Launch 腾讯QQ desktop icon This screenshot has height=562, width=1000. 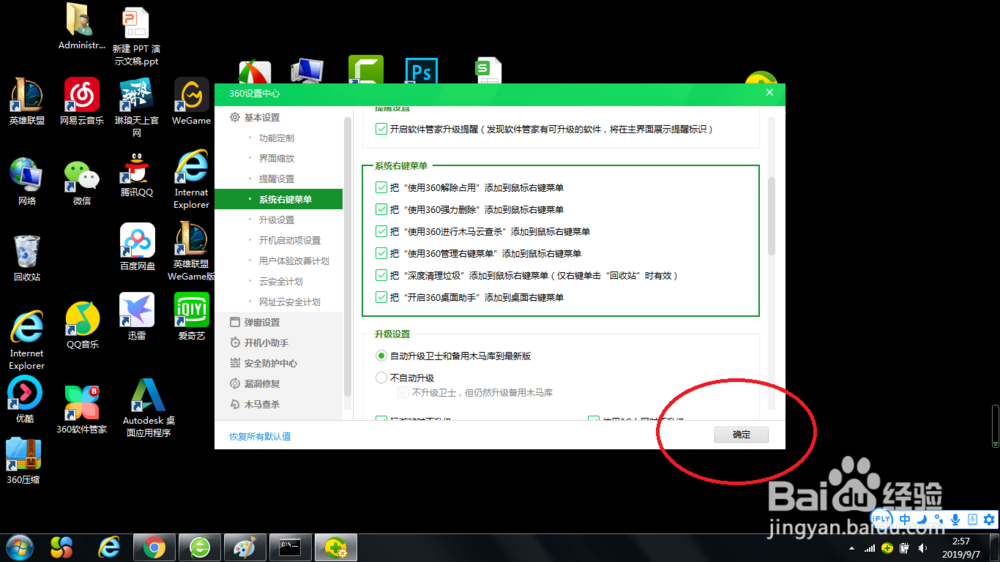pyautogui.click(x=136, y=175)
